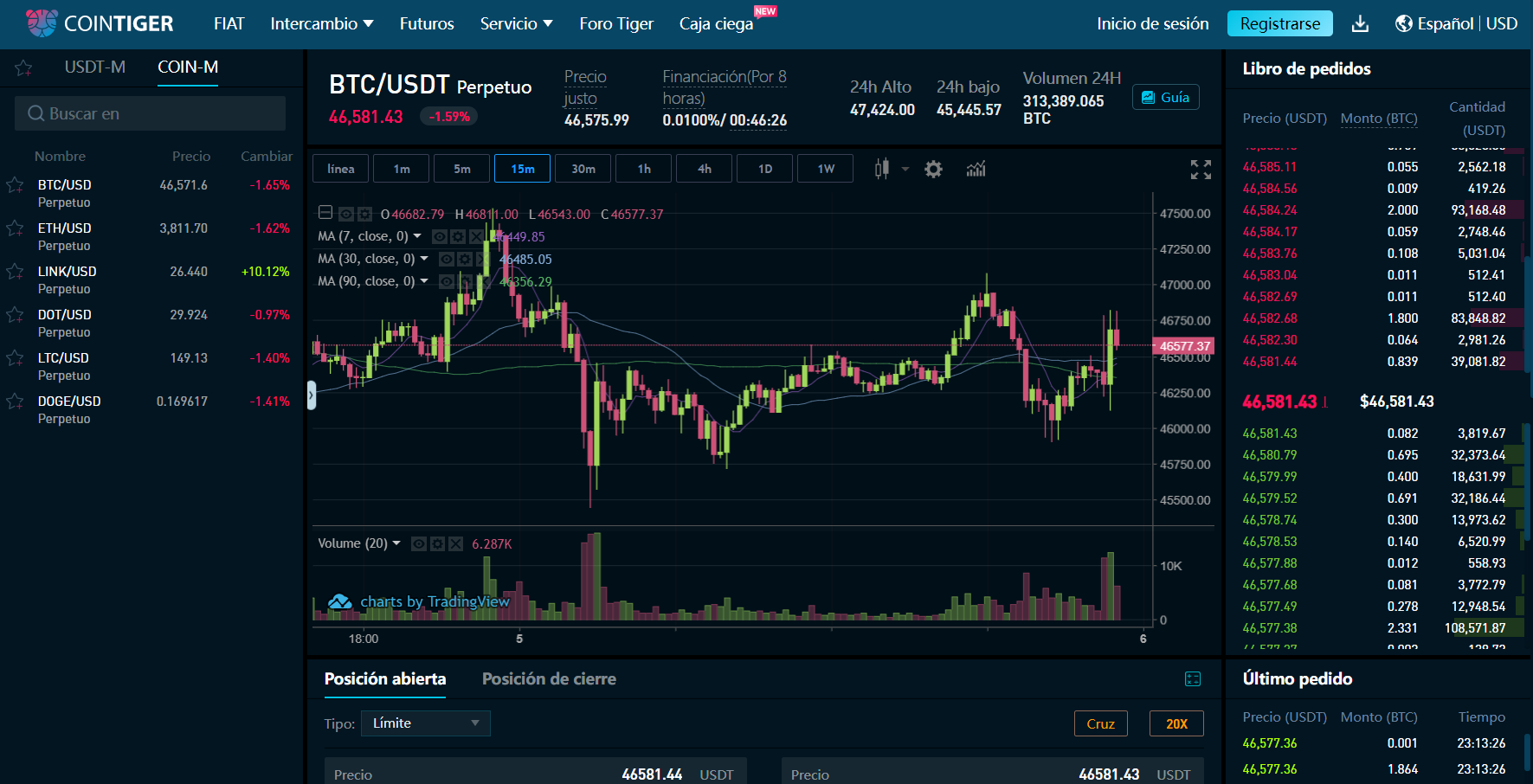Toggle visibility of Volume indicator

click(419, 543)
